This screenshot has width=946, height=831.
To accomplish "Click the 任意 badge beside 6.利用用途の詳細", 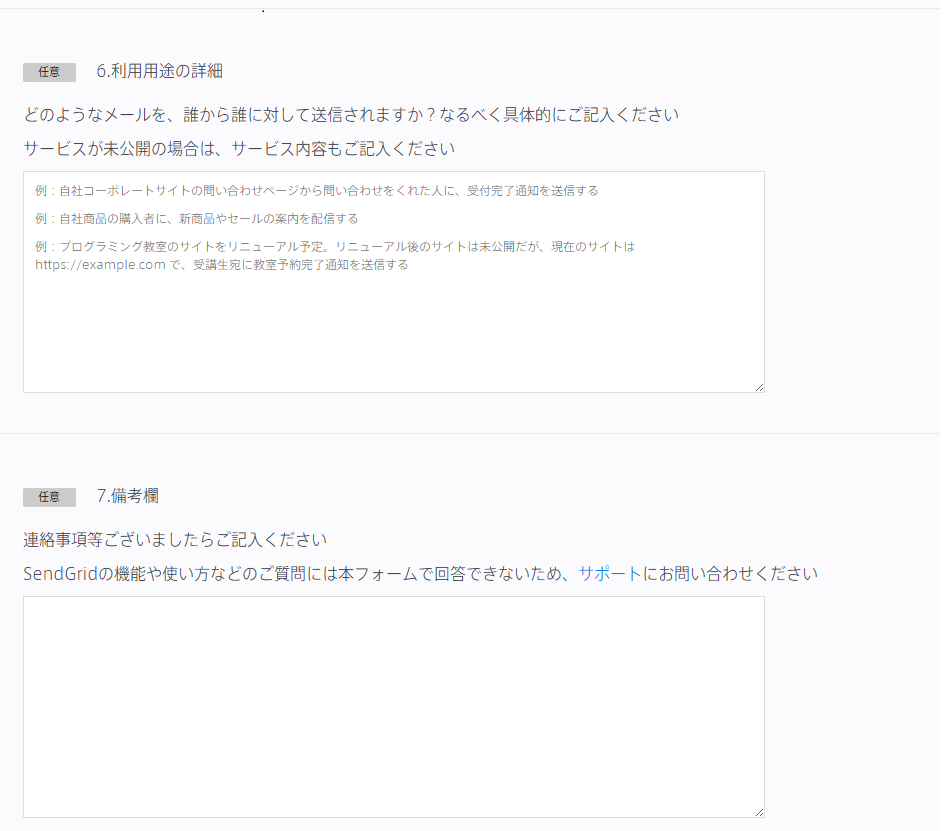I will [49, 72].
